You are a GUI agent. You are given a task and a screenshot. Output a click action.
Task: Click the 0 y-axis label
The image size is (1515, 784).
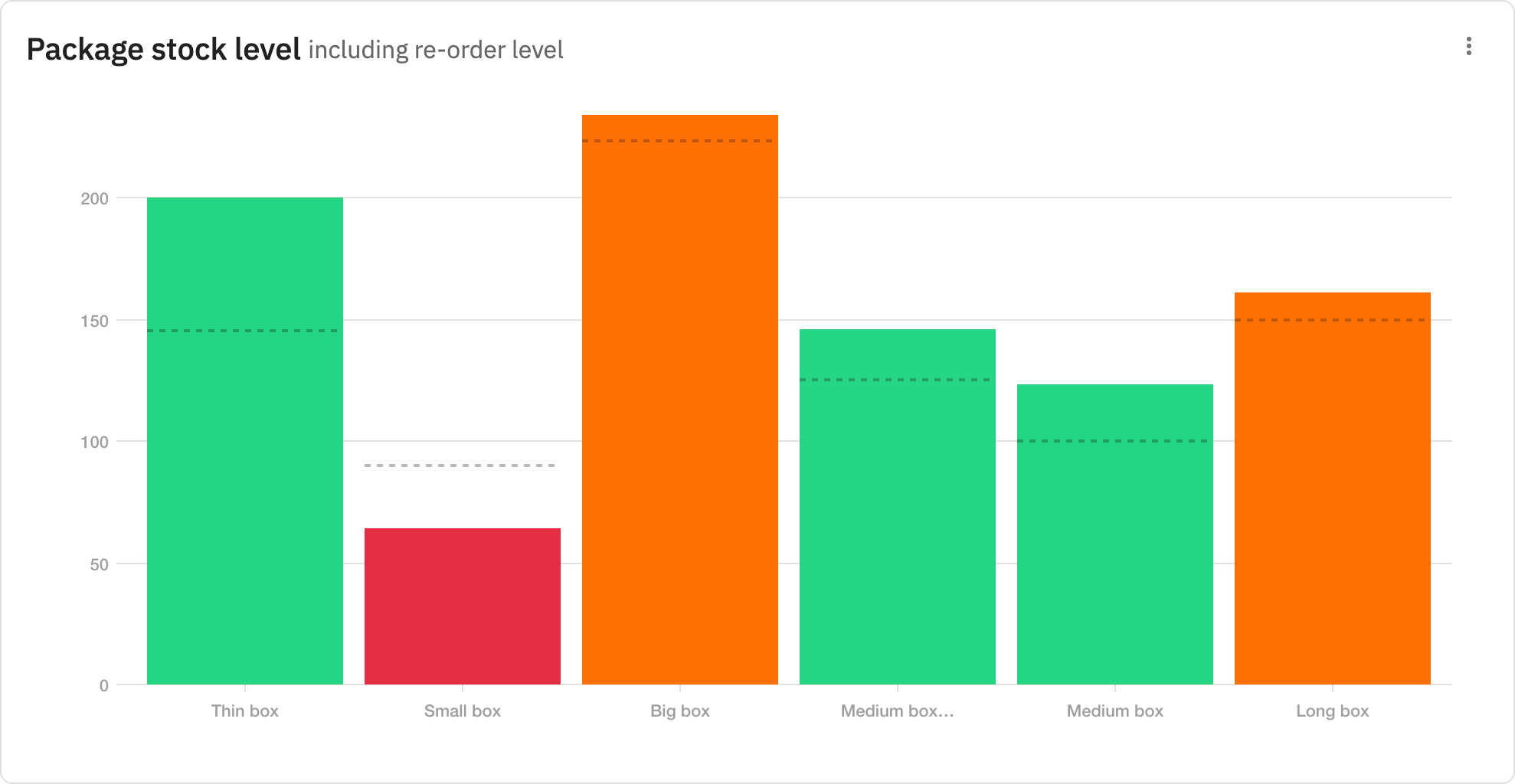[103, 686]
